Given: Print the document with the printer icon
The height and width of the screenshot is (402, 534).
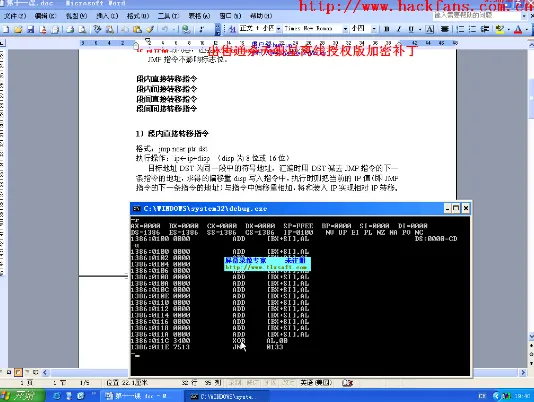Looking at the screenshot, I should 70,29.
